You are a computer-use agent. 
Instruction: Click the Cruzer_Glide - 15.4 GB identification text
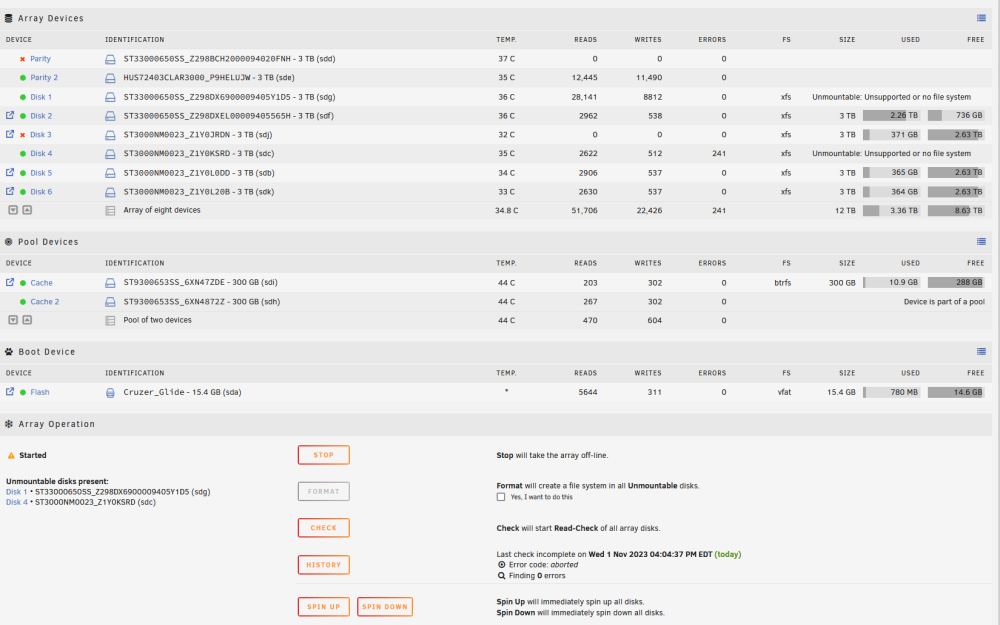[x=182, y=392]
